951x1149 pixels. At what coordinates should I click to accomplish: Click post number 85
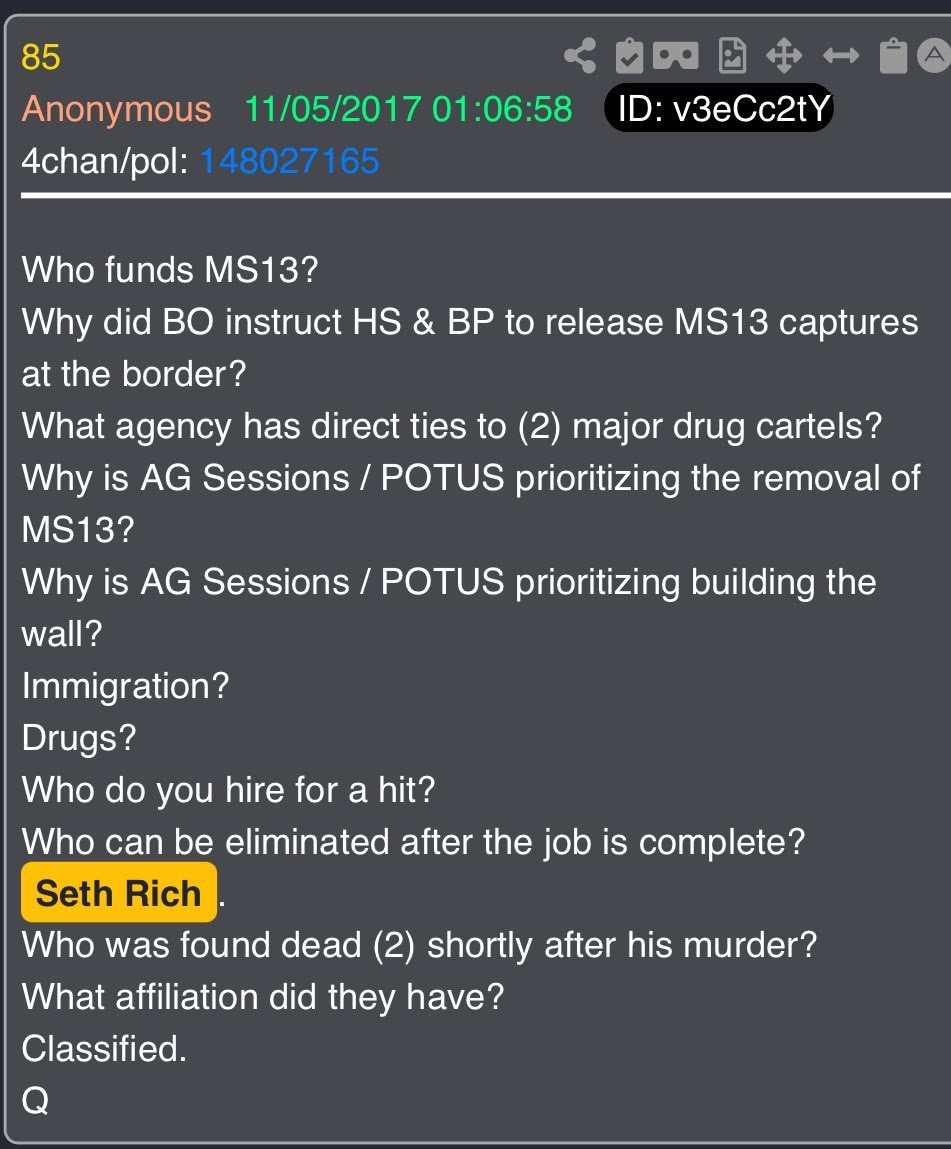pyautogui.click(x=41, y=57)
